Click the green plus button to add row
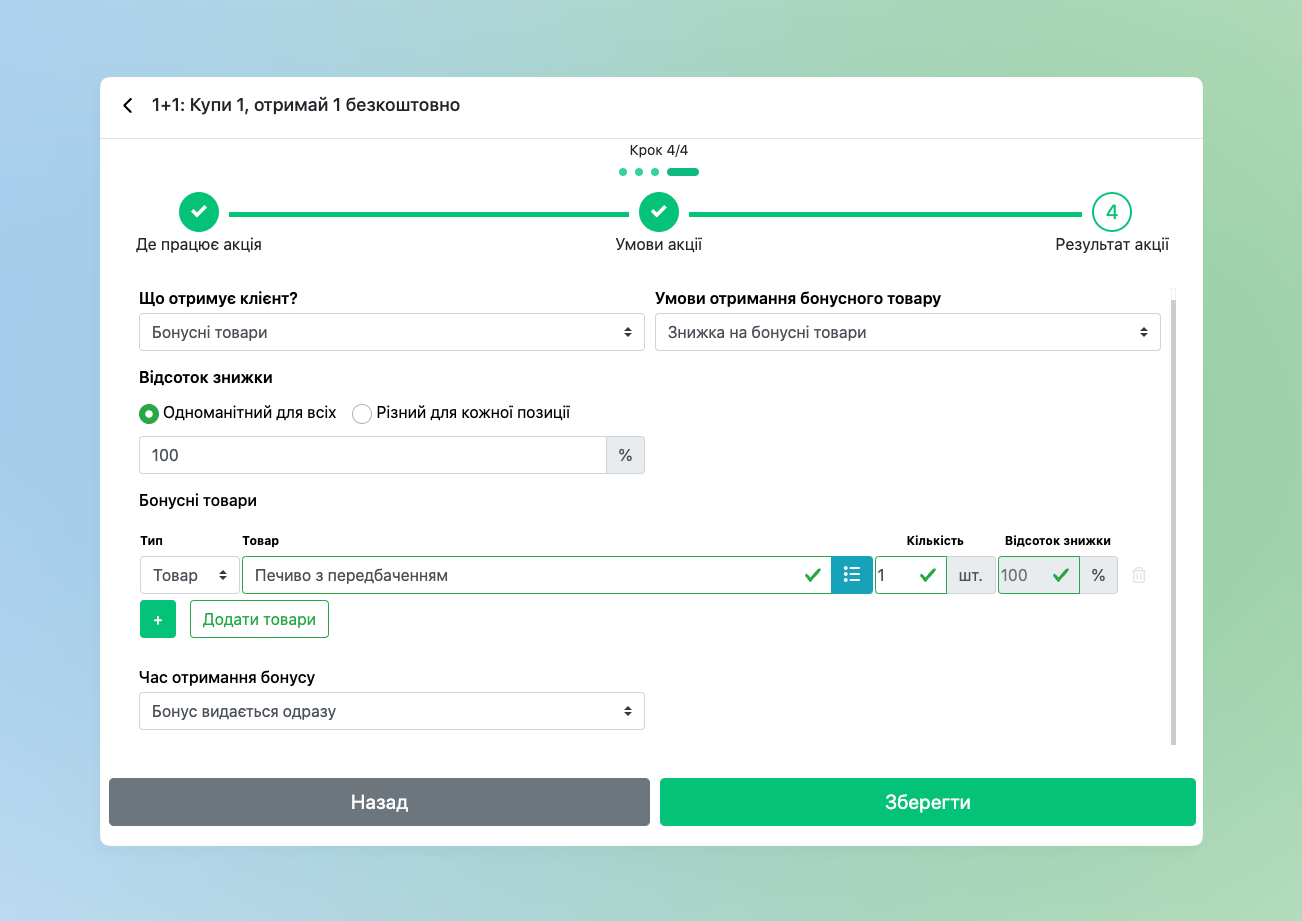 click(158, 619)
